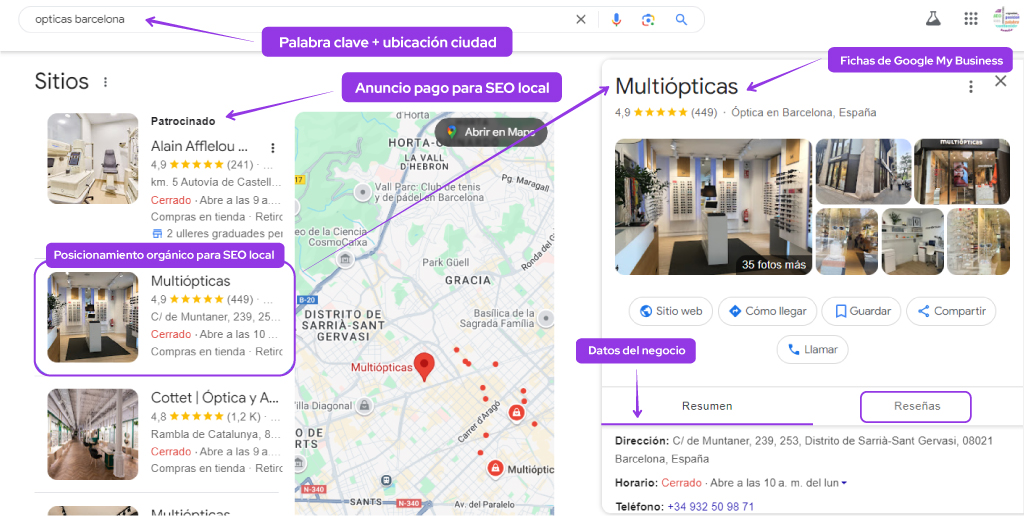Share the listing with Compartir button
Viewport: 1024px width, 516px height.
pos(951,311)
